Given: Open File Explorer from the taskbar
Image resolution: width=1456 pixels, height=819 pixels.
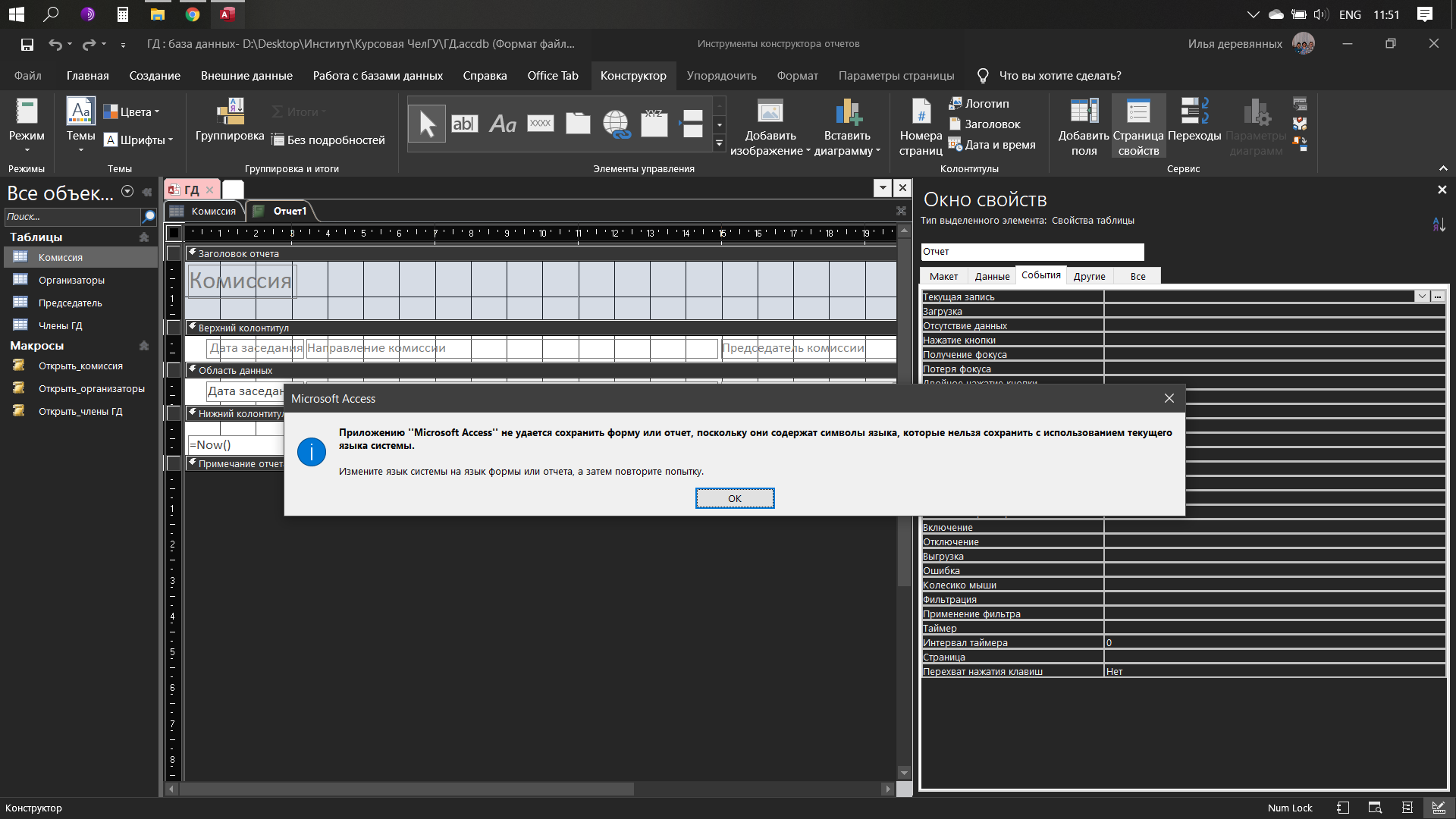Looking at the screenshot, I should (158, 14).
